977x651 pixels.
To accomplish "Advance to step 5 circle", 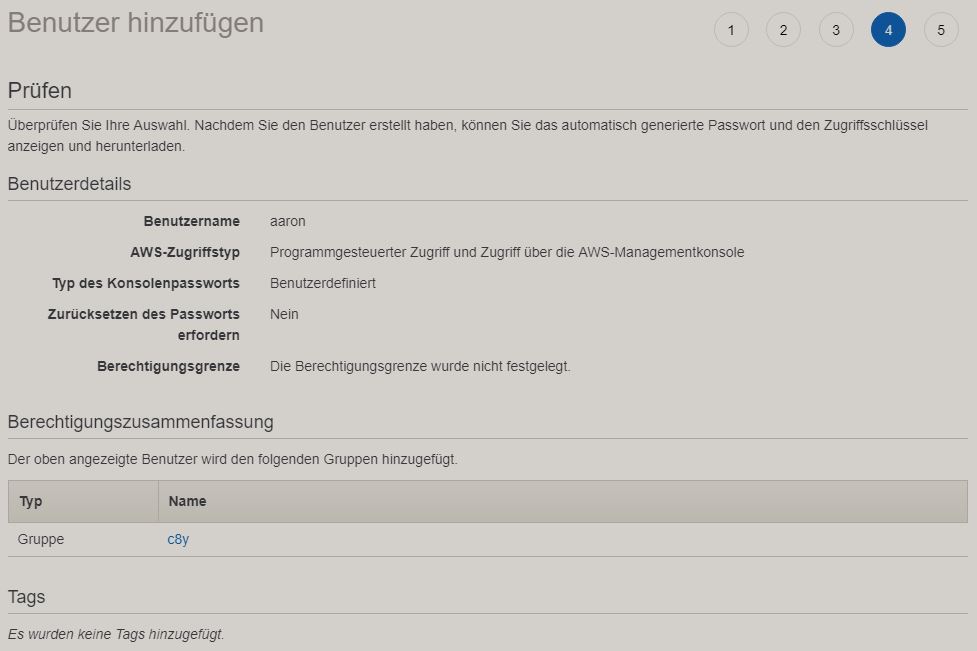I will pos(941,30).
